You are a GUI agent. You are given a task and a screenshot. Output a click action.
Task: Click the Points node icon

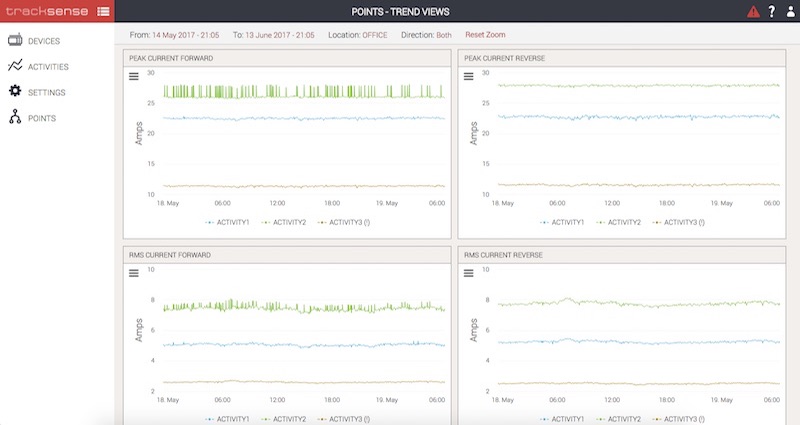point(15,118)
